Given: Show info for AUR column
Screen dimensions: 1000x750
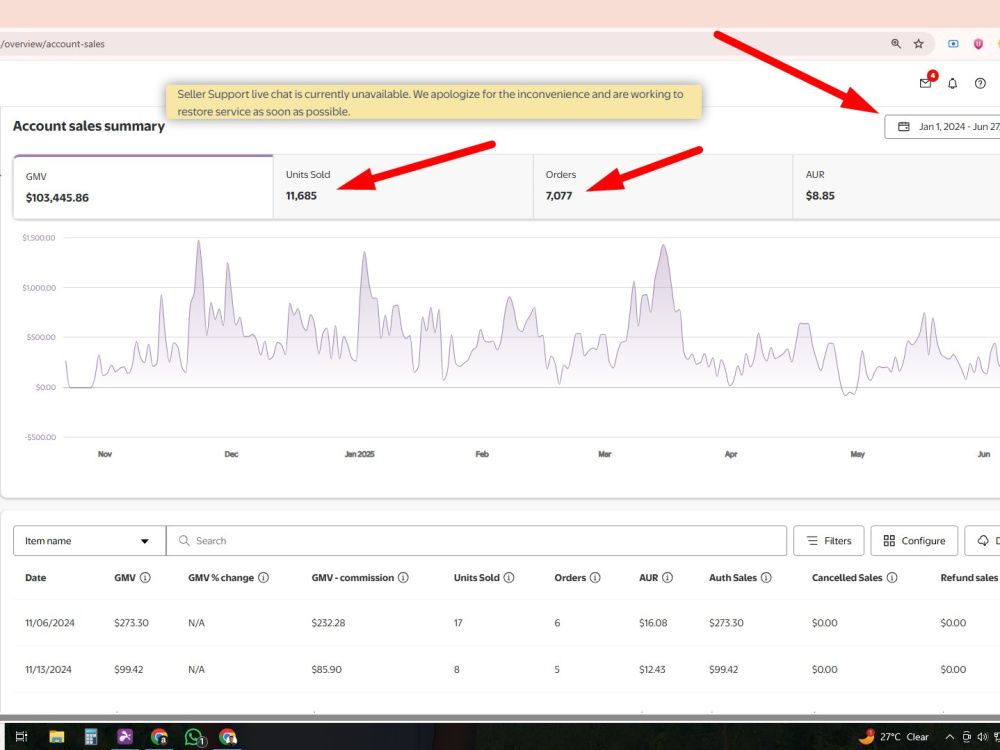Looking at the screenshot, I should click(667, 577).
